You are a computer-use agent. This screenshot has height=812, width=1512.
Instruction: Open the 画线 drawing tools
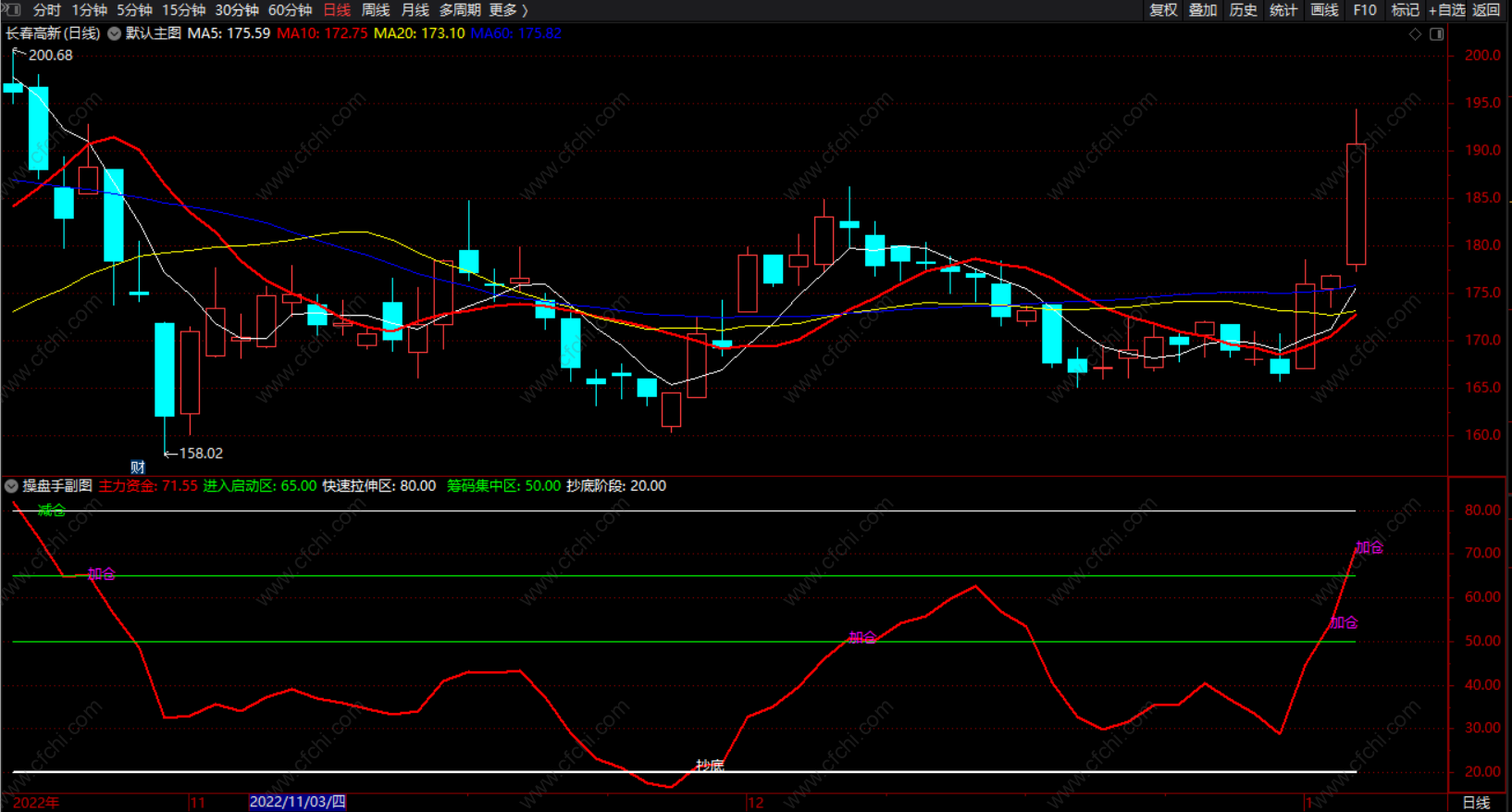[x=1324, y=10]
